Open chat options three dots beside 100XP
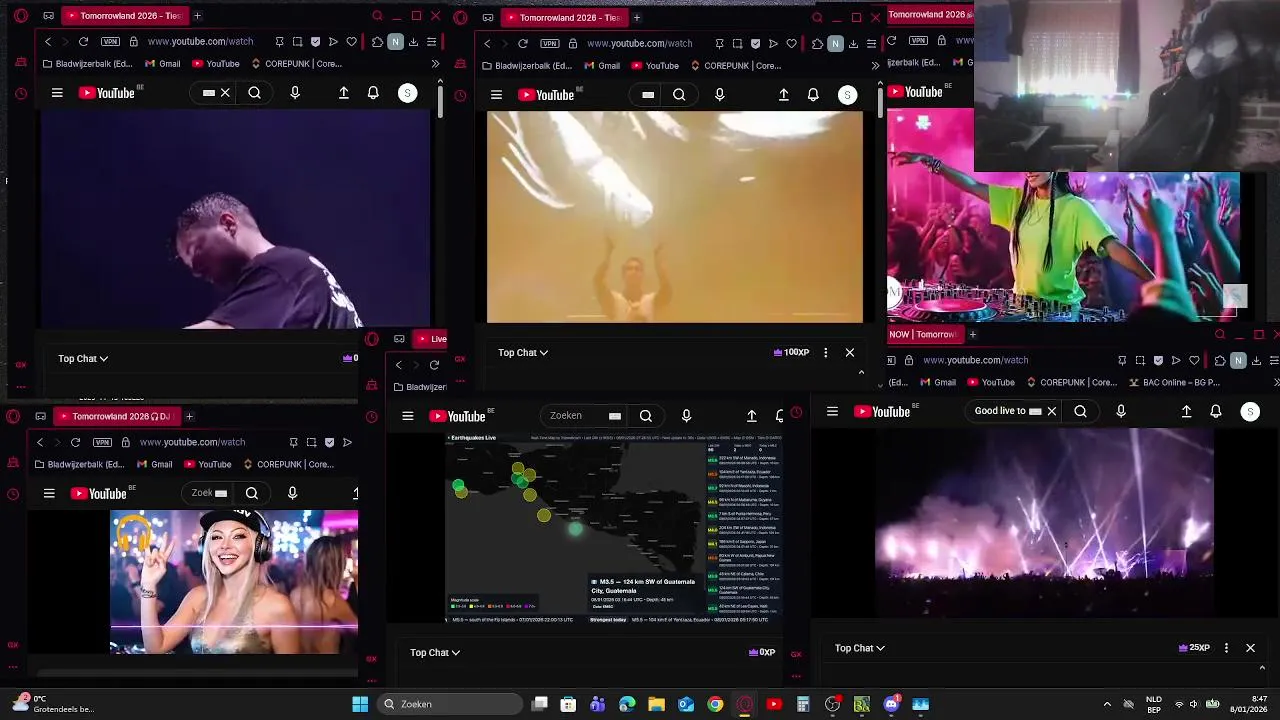Viewport: 1280px width, 720px height. click(825, 353)
